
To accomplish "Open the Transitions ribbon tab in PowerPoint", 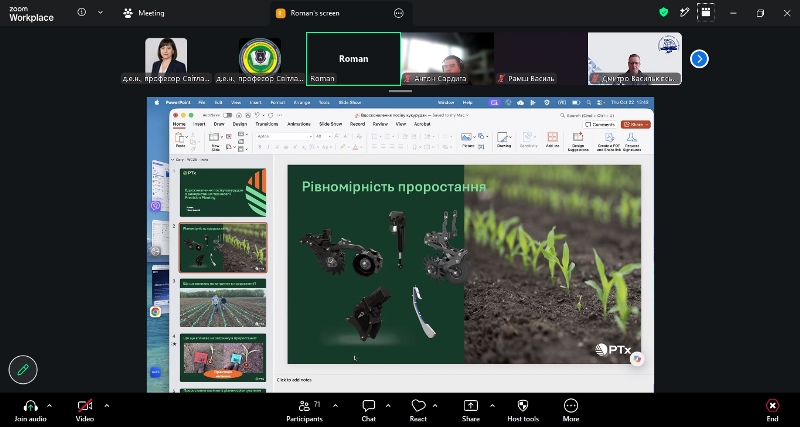I will tap(266, 124).
